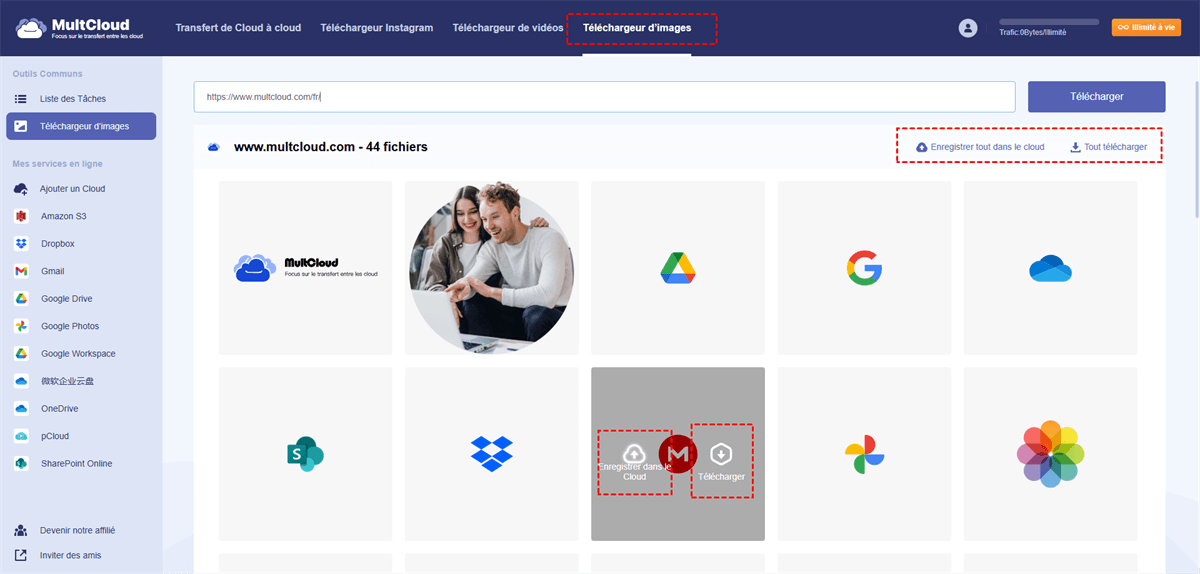Open Transfert de Cloud à cloud tab
This screenshot has width=1200, height=574.
coord(238,28)
